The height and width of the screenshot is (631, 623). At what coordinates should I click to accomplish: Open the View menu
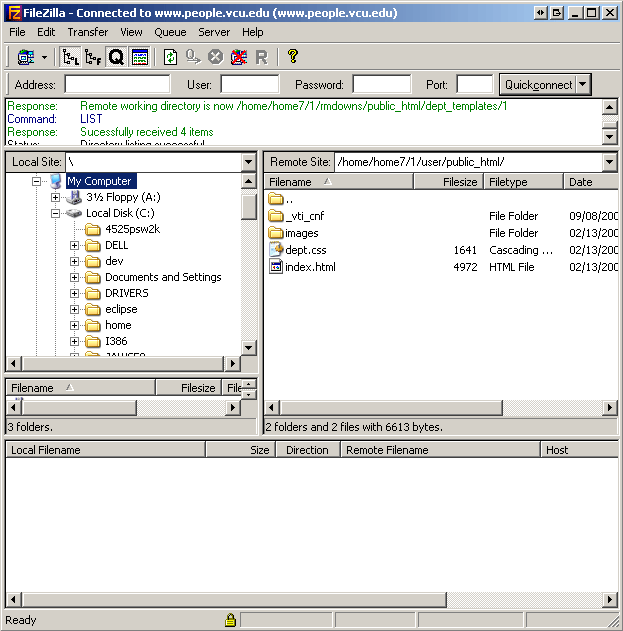131,32
